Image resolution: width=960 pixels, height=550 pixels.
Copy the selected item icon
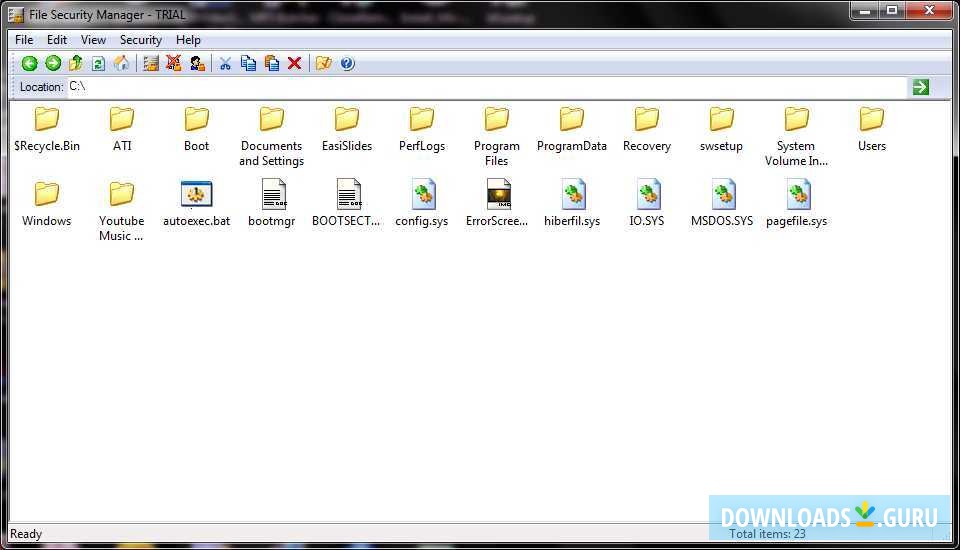[248, 63]
